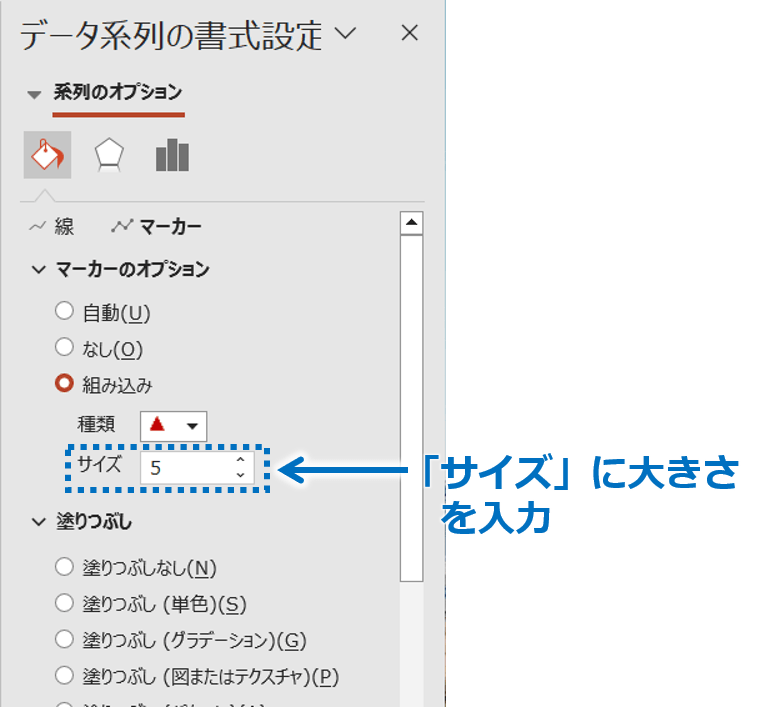Select 塗りつぶし (単色)(S) radio button
Viewport: 767px width, 707px height.
tap(64, 603)
